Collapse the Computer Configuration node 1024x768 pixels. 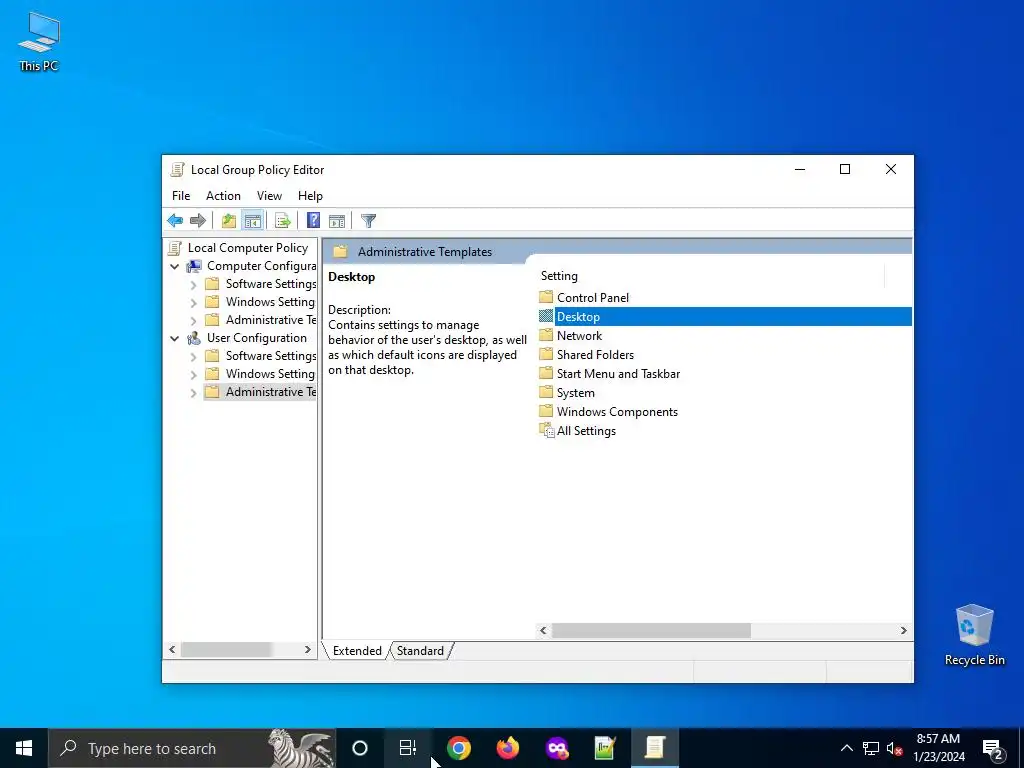[x=174, y=266]
